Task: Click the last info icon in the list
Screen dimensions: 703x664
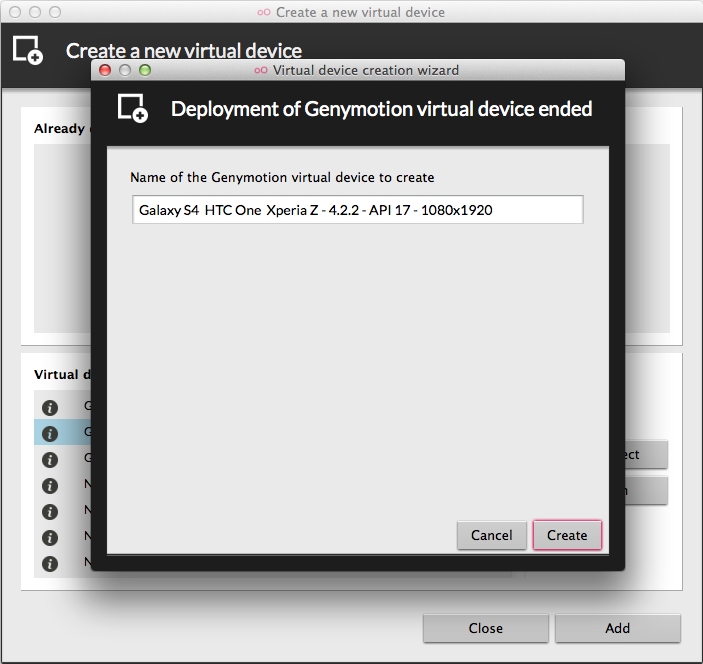Action: [50, 563]
